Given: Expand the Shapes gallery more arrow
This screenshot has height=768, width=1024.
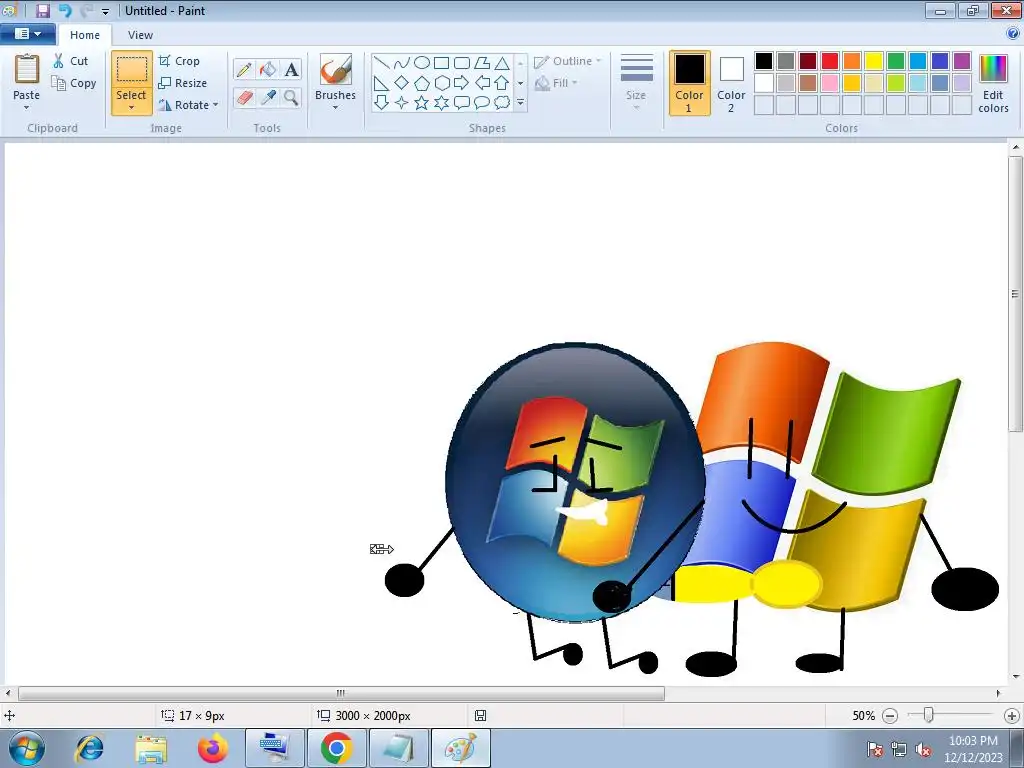Looking at the screenshot, I should 520,103.
